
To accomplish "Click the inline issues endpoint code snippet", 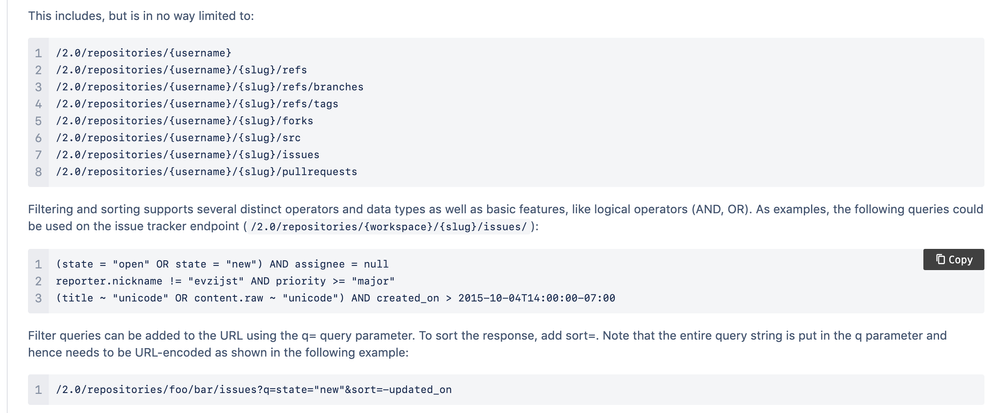I will point(389,226).
